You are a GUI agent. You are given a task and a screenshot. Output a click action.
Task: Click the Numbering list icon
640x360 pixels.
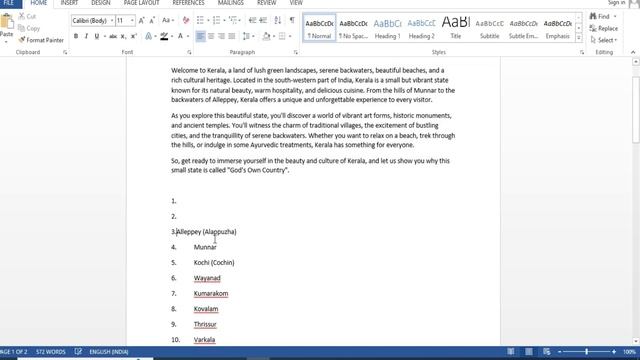(216, 20)
